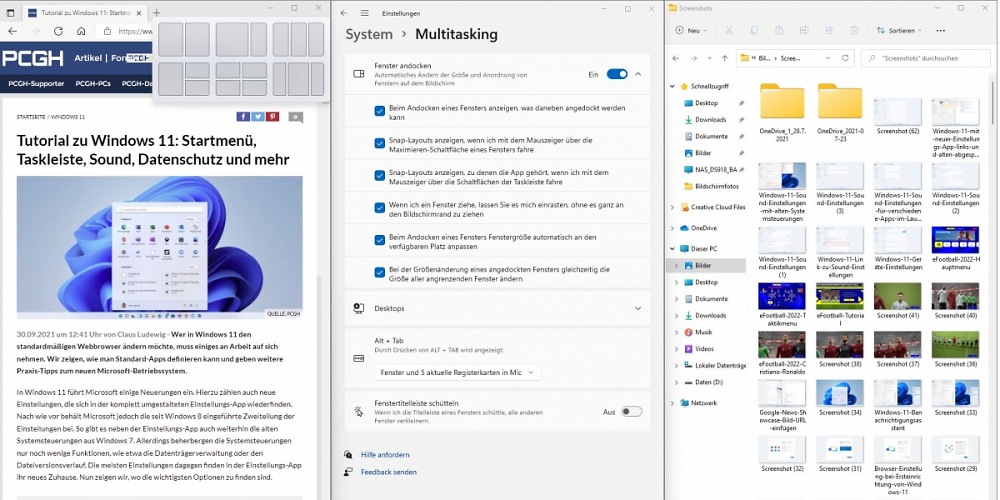1000x500 pixels.
Task: Click the Paste icon in Explorer toolbar
Action: (x=779, y=30)
